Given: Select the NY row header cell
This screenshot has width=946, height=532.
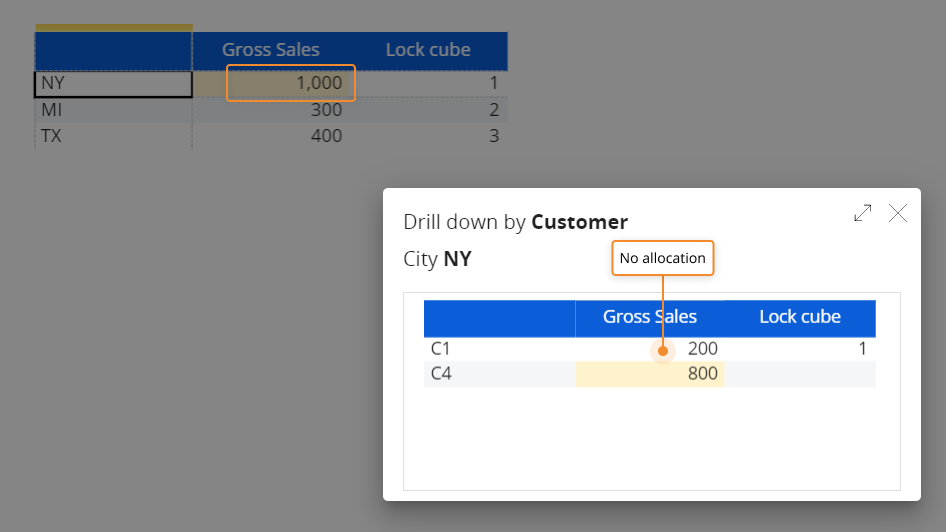Looking at the screenshot, I should [113, 84].
